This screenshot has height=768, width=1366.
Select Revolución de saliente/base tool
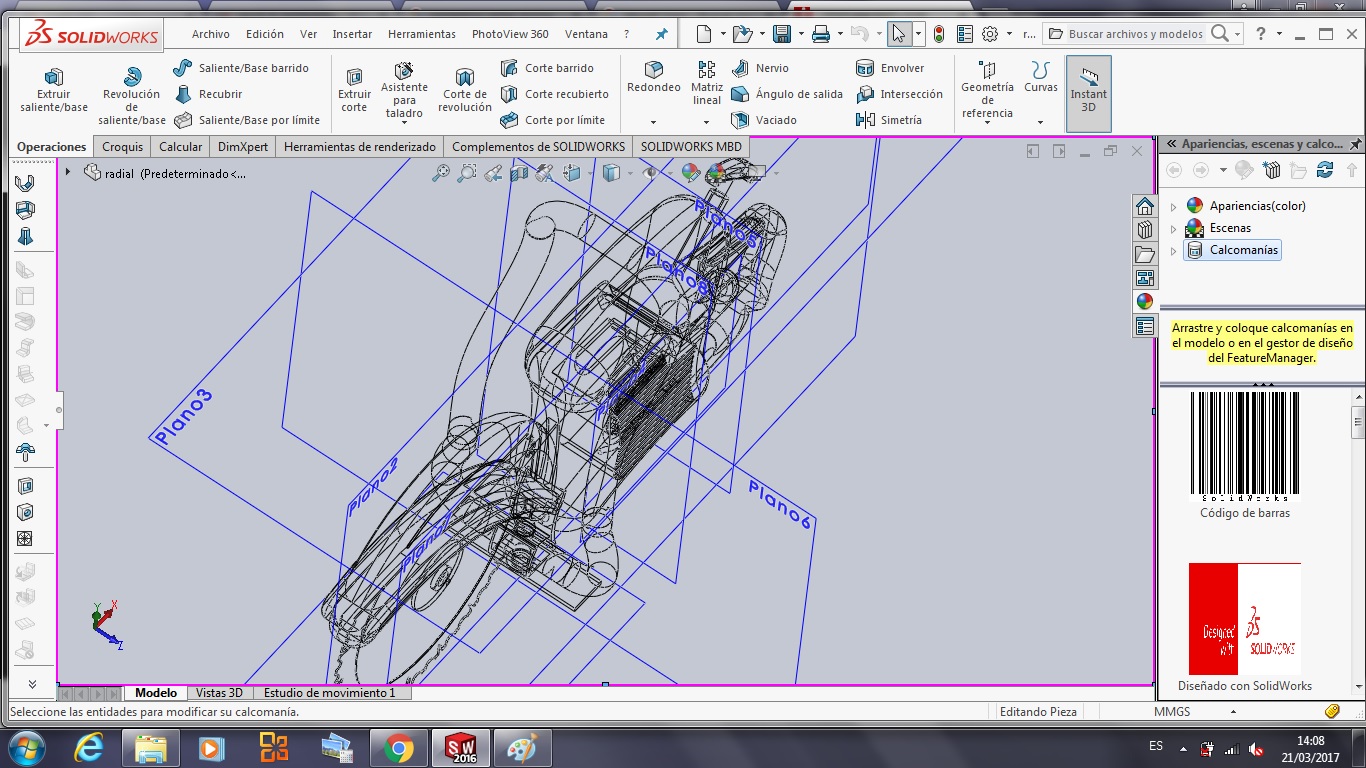(132, 96)
